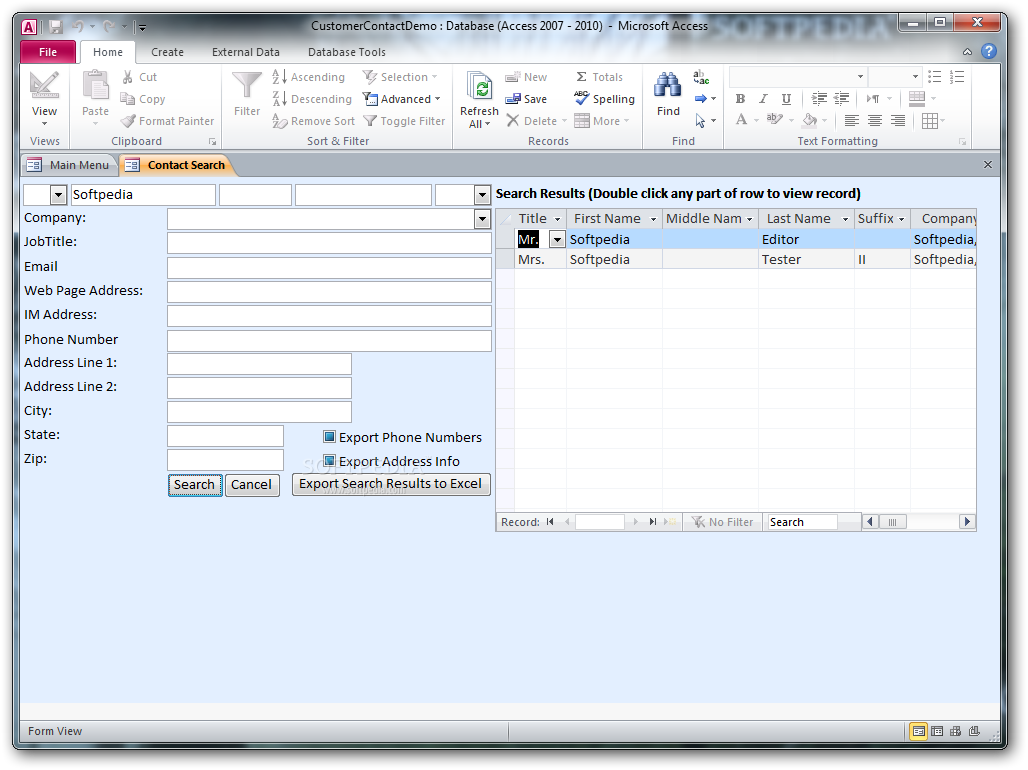Open the View button in the ribbon
Screen dimensions: 1028x770
click(x=44, y=98)
